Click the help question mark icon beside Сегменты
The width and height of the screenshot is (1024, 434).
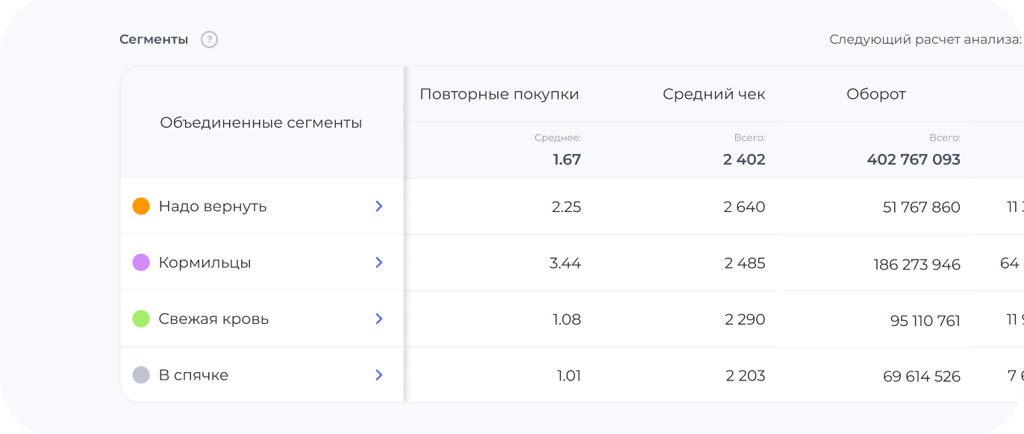pyautogui.click(x=209, y=40)
